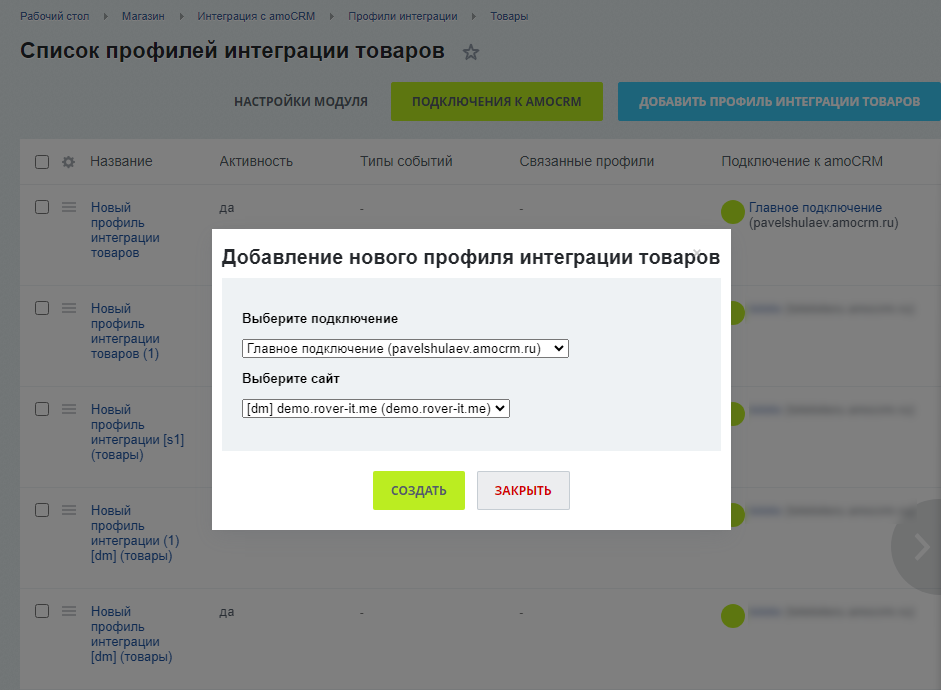
Task: Open row menu for 'интеграции [dm] (товары)' last row
Action: click(x=69, y=611)
